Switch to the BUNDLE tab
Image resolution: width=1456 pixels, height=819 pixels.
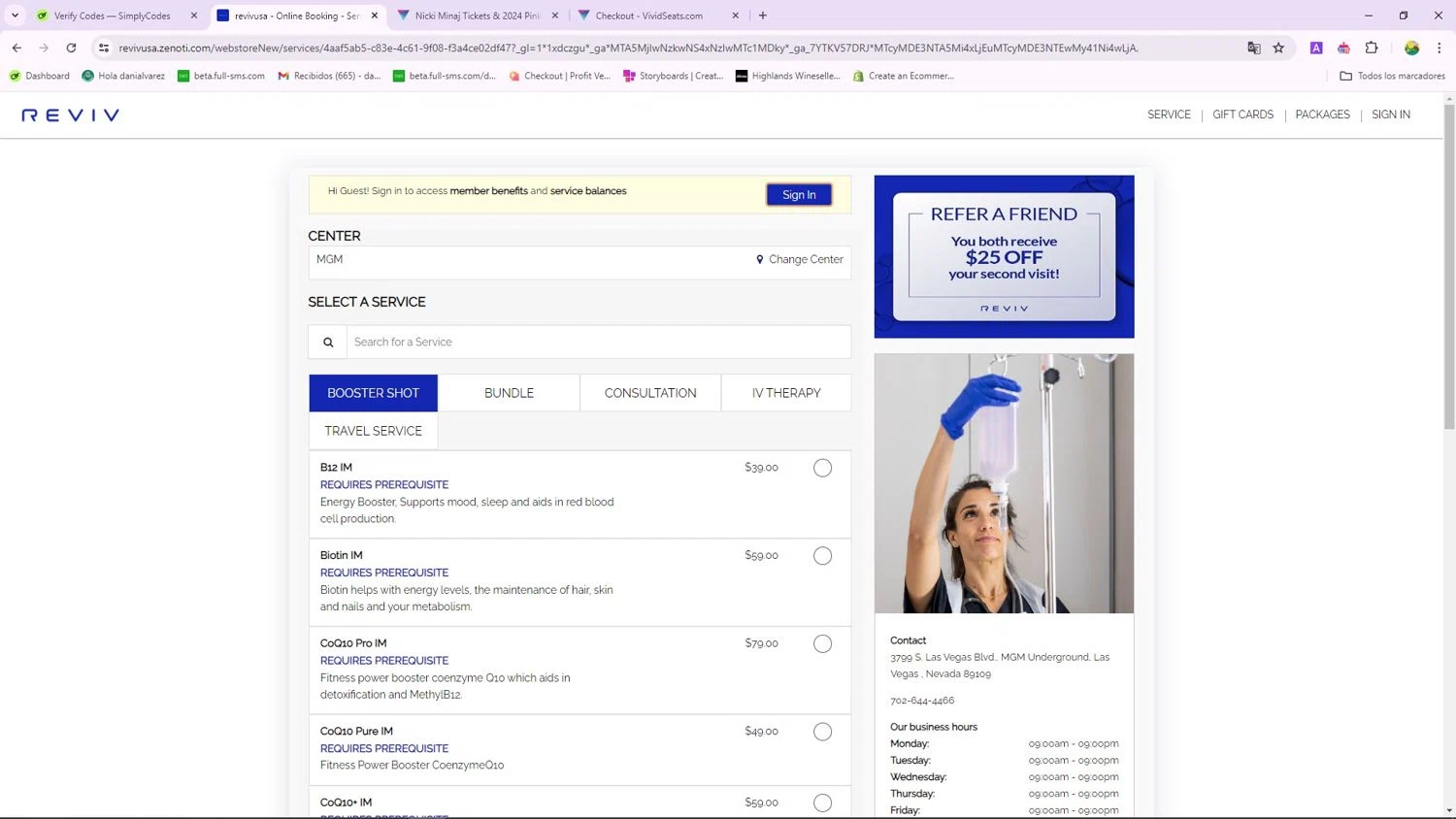[x=509, y=393]
